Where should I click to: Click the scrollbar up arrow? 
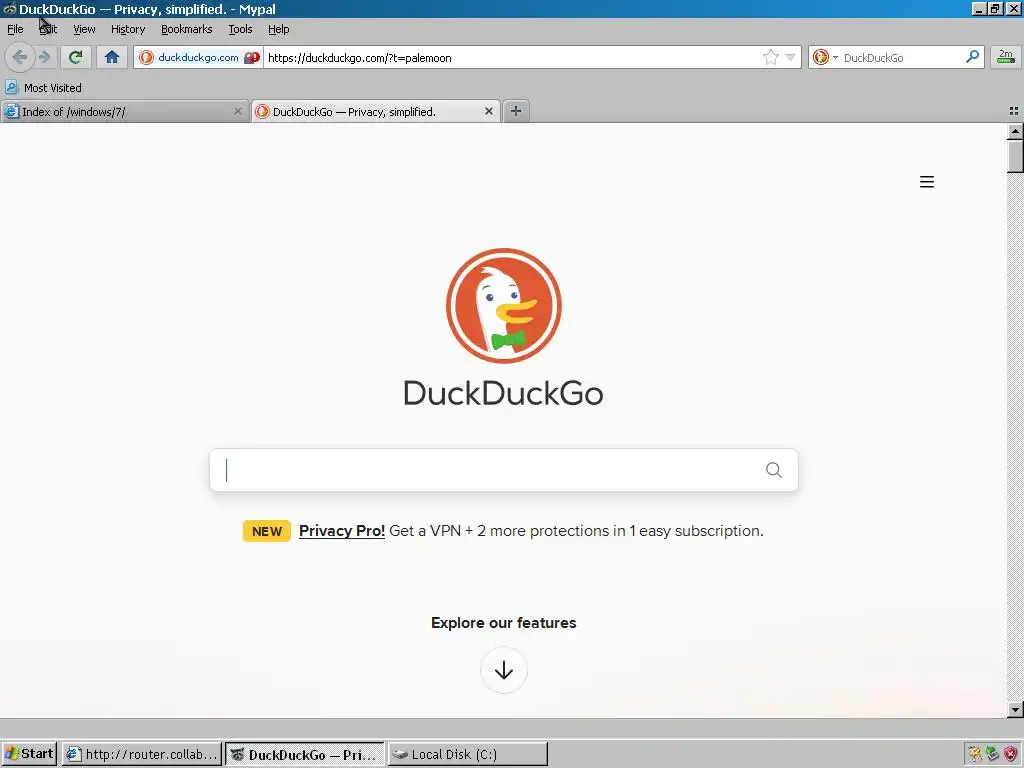tap(1015, 131)
